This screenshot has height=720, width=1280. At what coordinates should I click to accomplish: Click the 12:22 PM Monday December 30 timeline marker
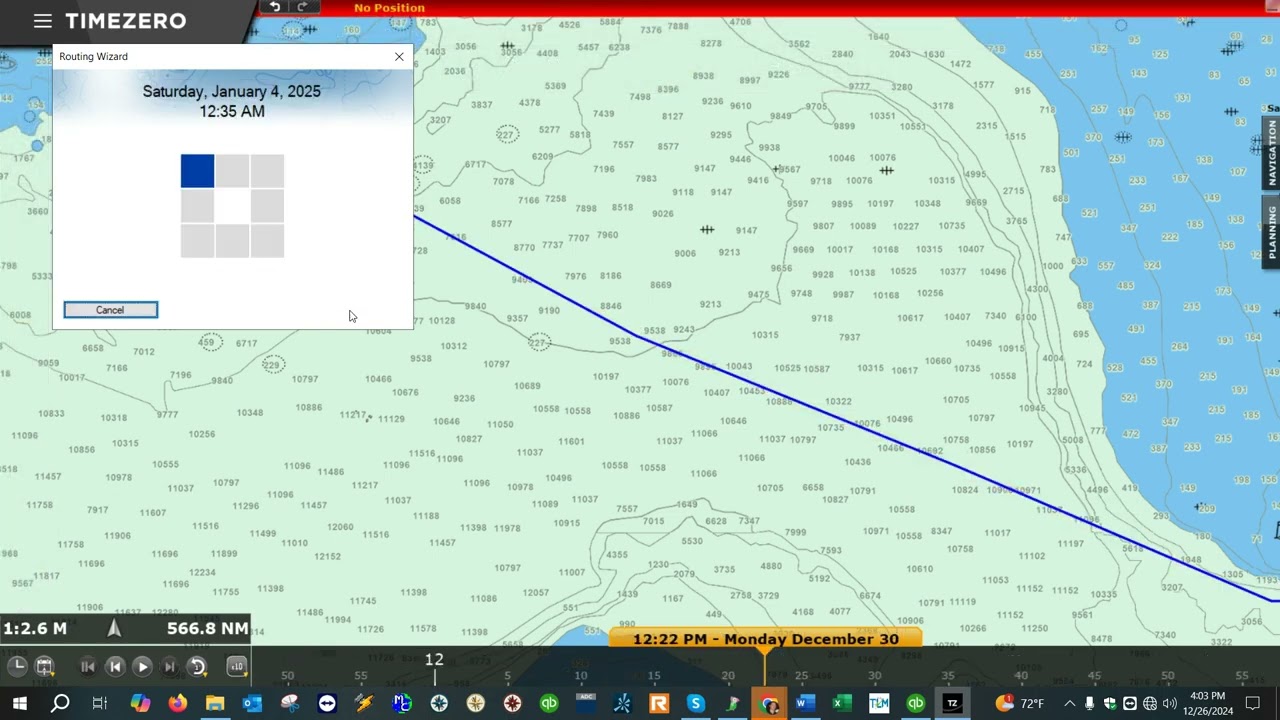coord(765,639)
